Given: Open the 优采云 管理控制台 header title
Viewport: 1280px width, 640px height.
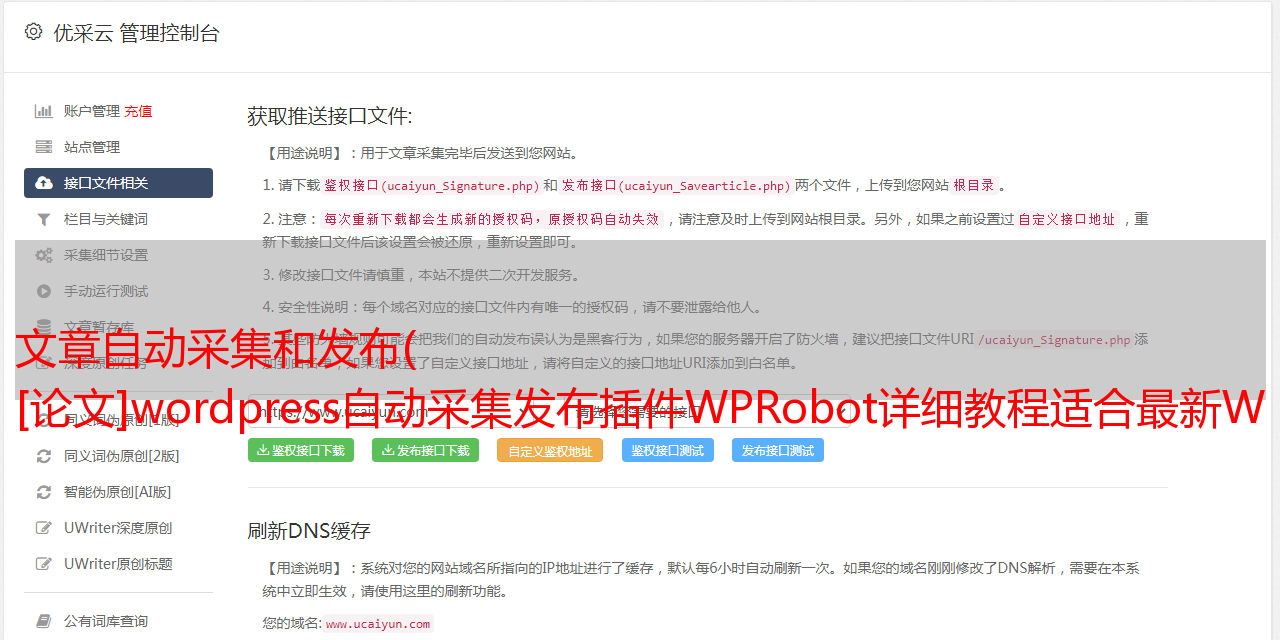Looking at the screenshot, I should point(136,33).
